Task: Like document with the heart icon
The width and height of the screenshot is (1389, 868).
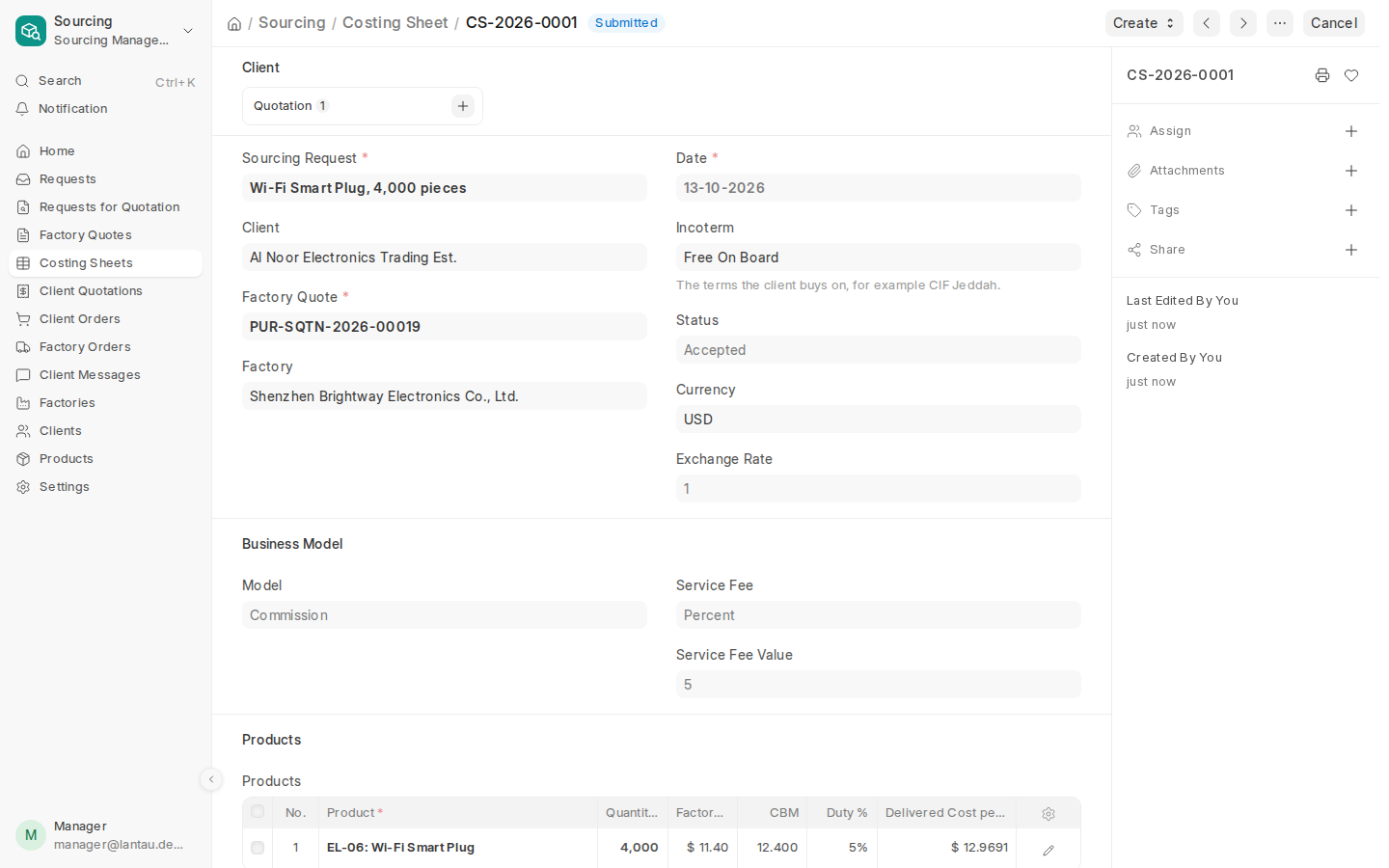Action: (x=1351, y=75)
